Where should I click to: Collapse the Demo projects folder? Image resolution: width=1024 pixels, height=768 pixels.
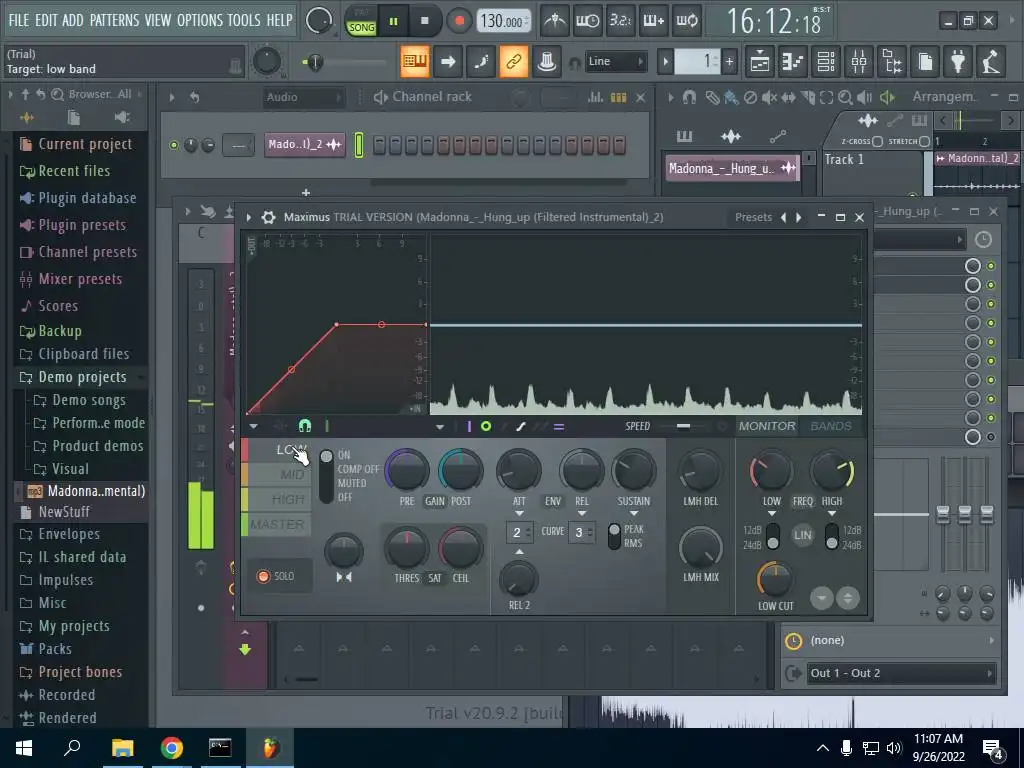pos(82,377)
